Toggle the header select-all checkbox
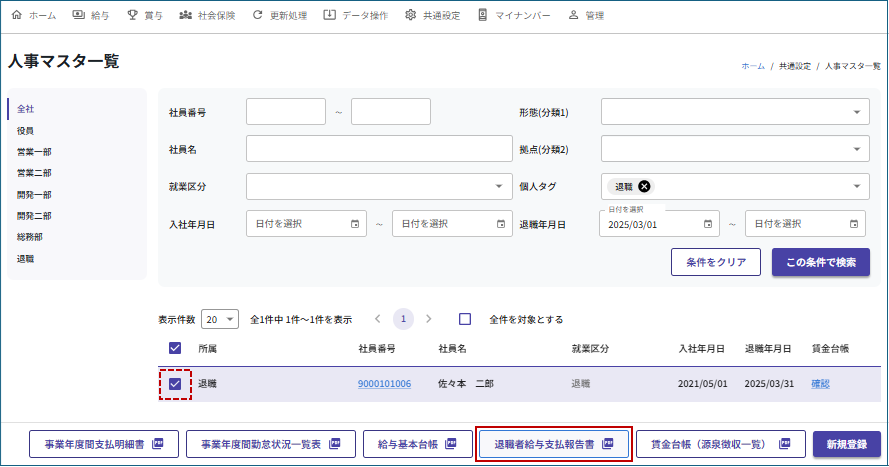 click(176, 348)
